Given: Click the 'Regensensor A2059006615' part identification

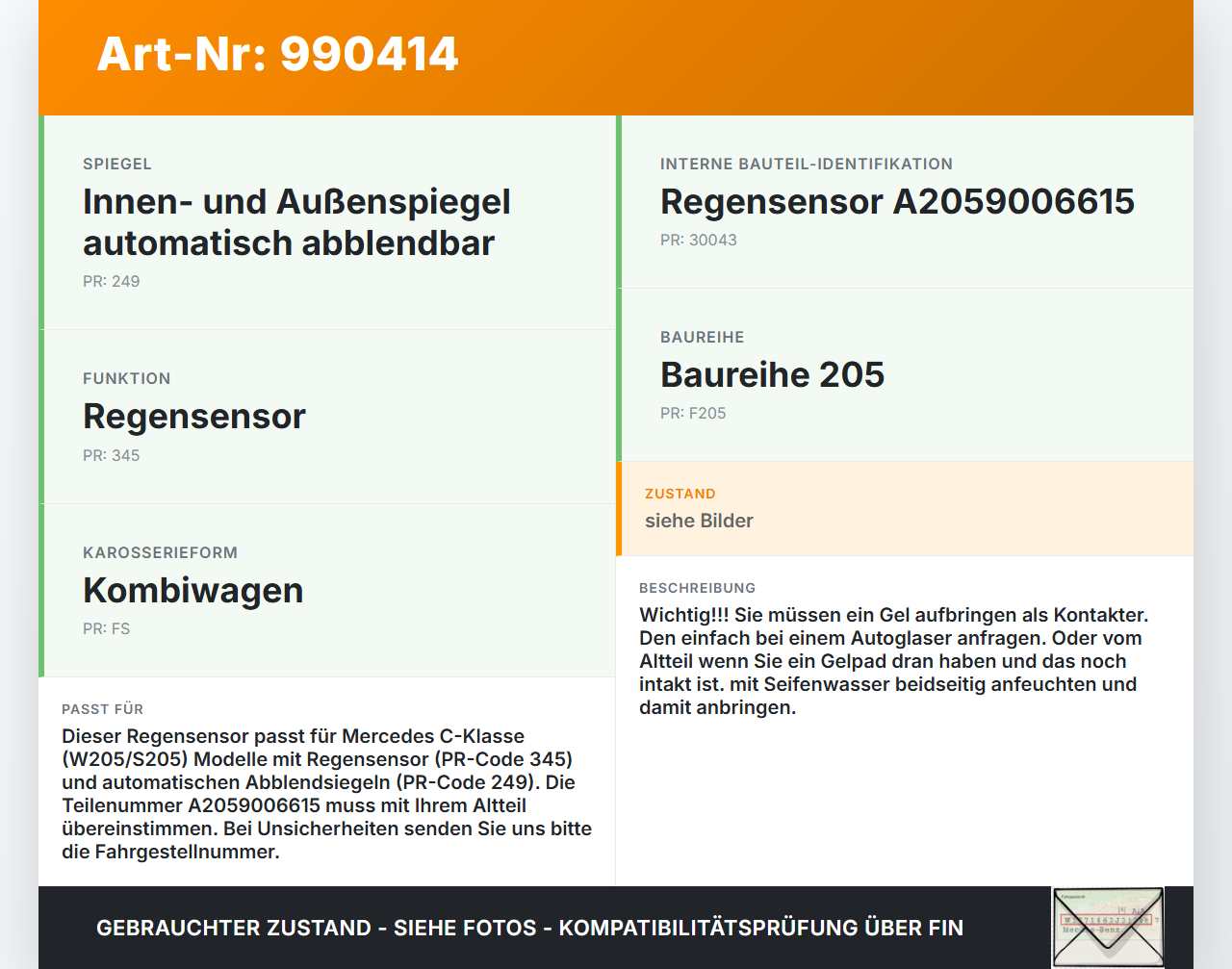Looking at the screenshot, I should point(897,202).
